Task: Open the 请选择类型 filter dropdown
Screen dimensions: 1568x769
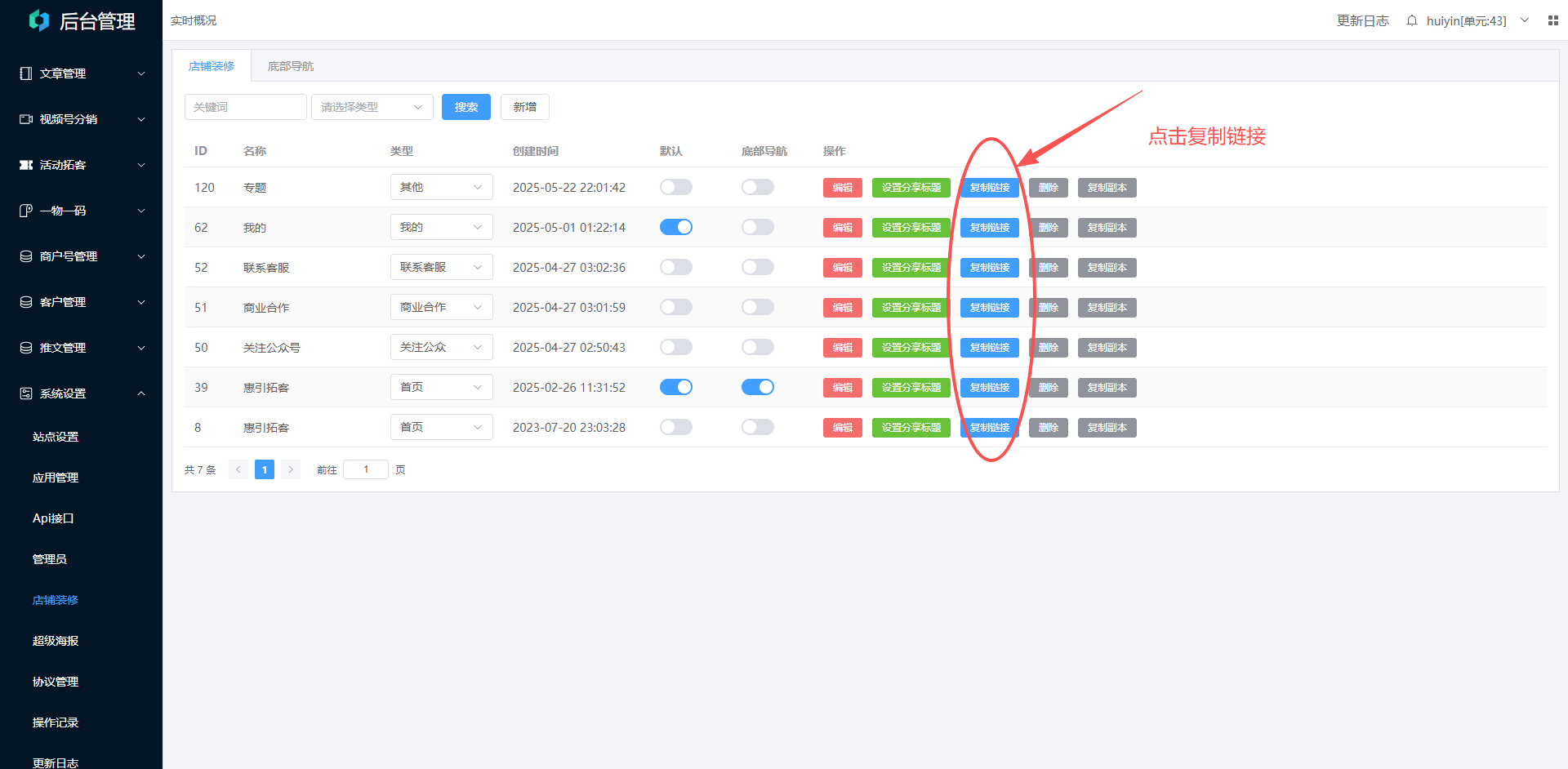Action: tap(372, 107)
